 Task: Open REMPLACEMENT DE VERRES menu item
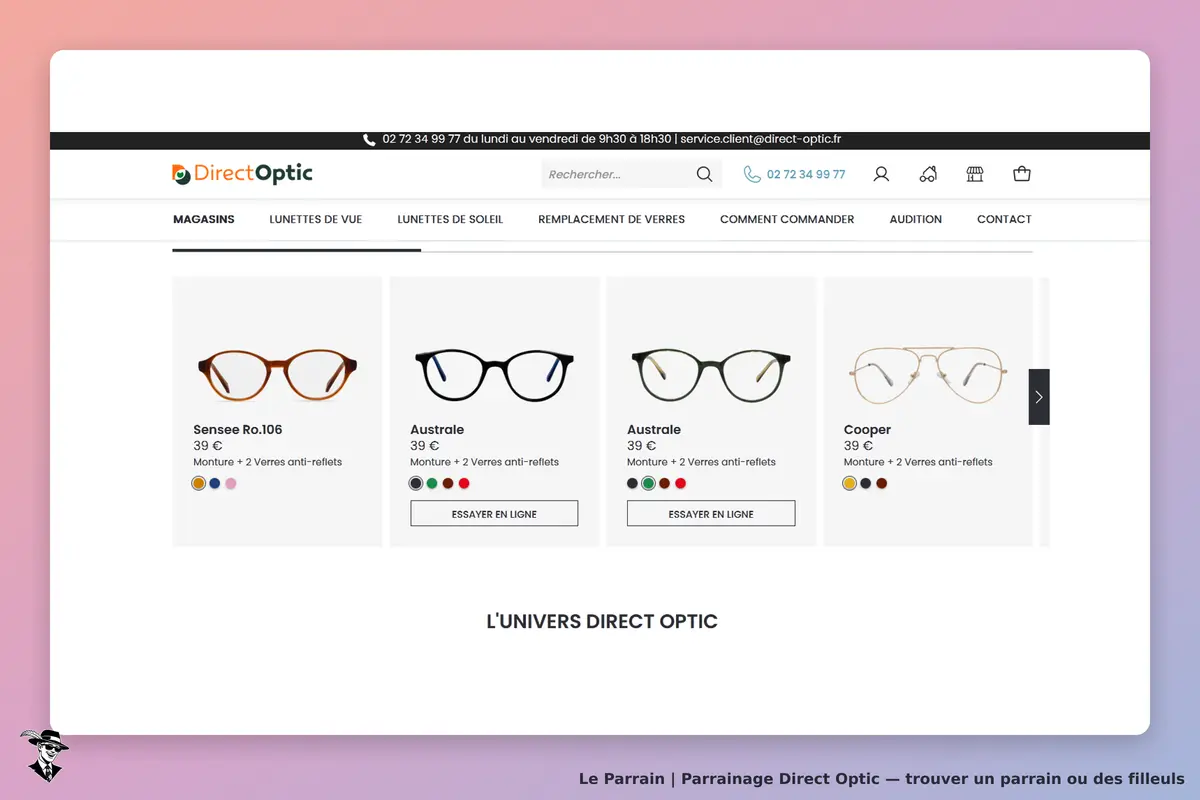pyautogui.click(x=611, y=219)
